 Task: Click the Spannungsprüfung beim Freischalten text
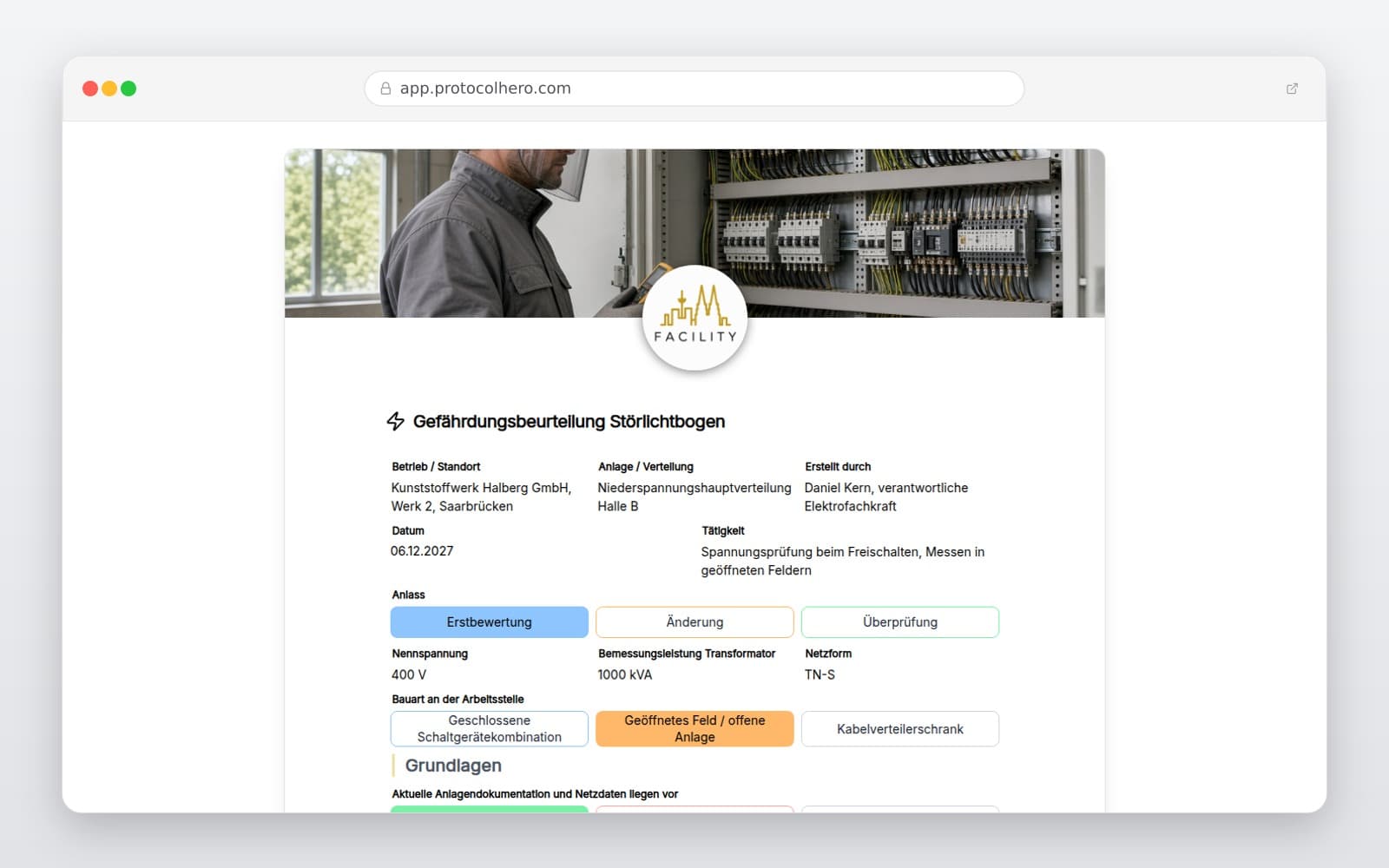point(843,561)
